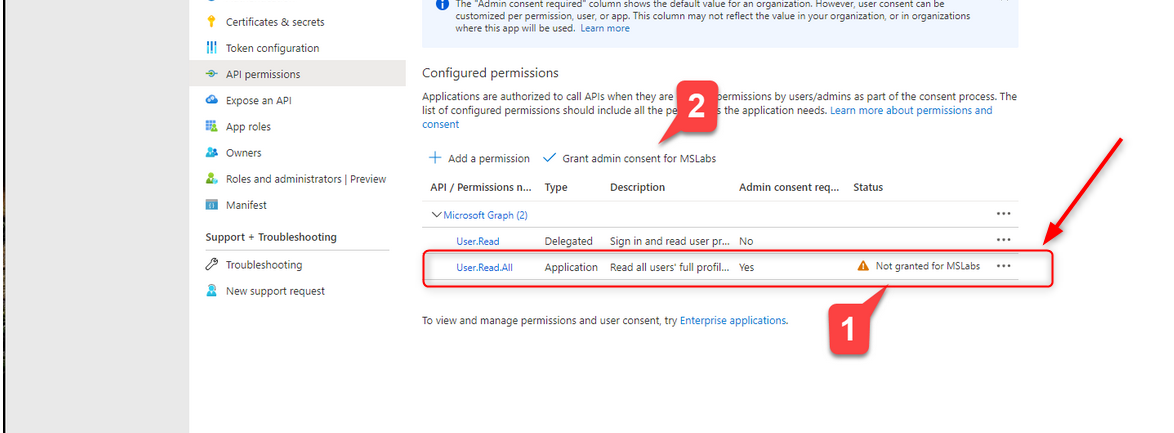
Task: Open the Microsoft Graph (2) link
Action: (x=486, y=215)
